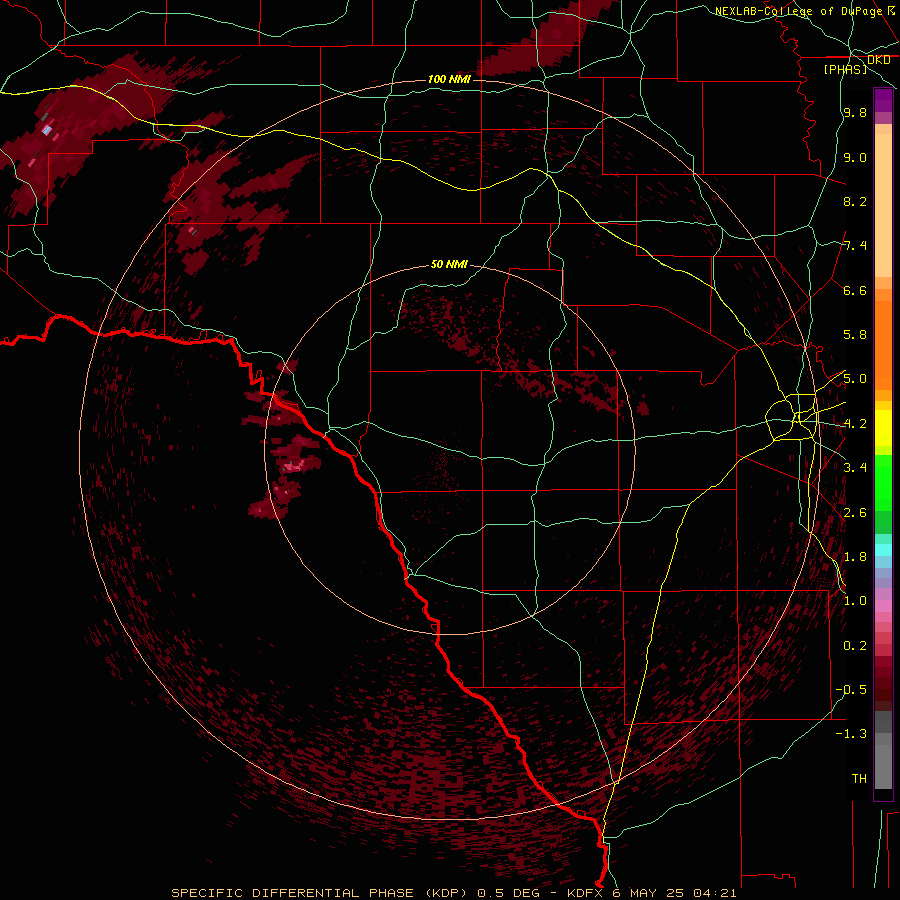The height and width of the screenshot is (900, 900).
Task: Click the 7.4 scale label
Action: coord(855,246)
